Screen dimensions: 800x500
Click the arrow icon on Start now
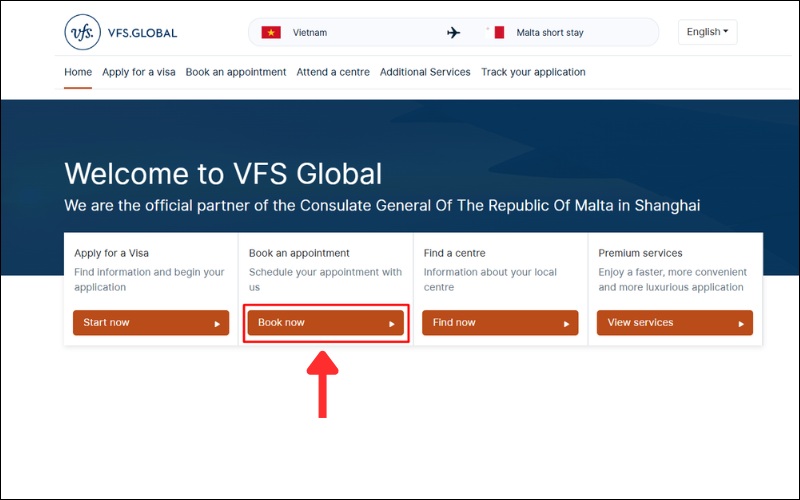[x=217, y=323]
